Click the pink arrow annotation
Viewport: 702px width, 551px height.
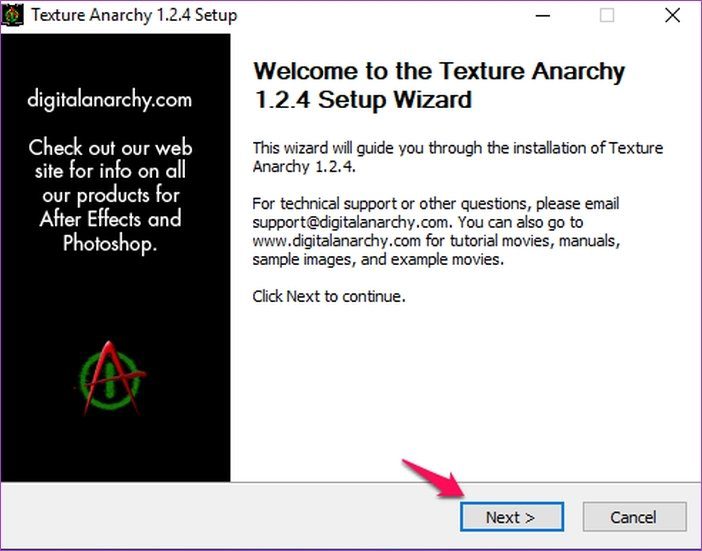tap(432, 478)
